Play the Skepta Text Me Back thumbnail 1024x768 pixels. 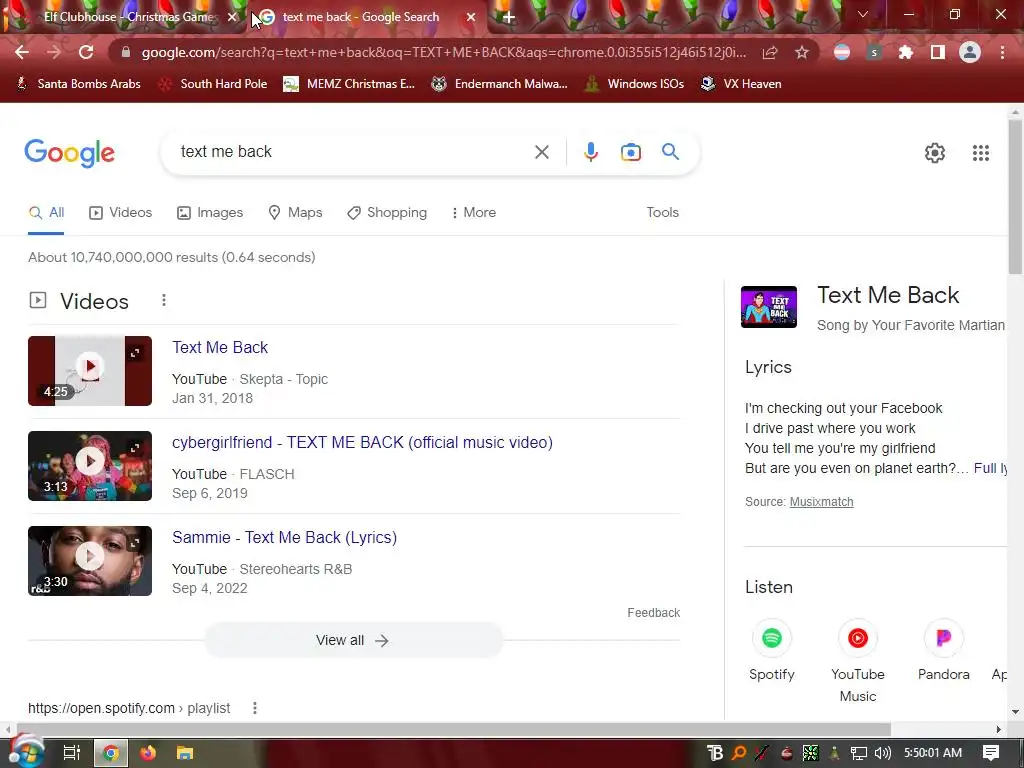(90, 371)
